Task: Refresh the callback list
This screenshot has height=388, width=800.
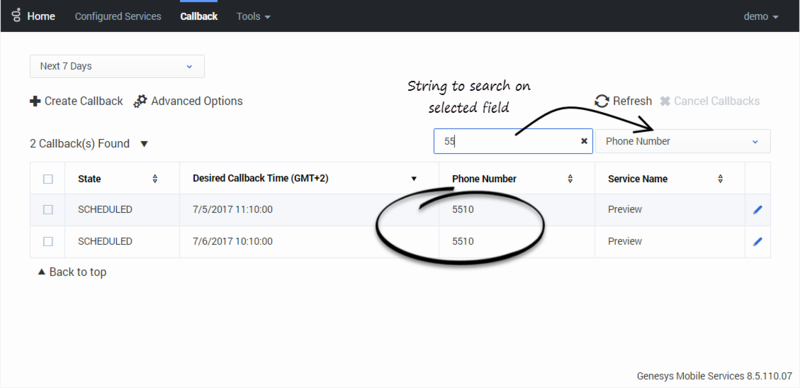Action: (623, 101)
